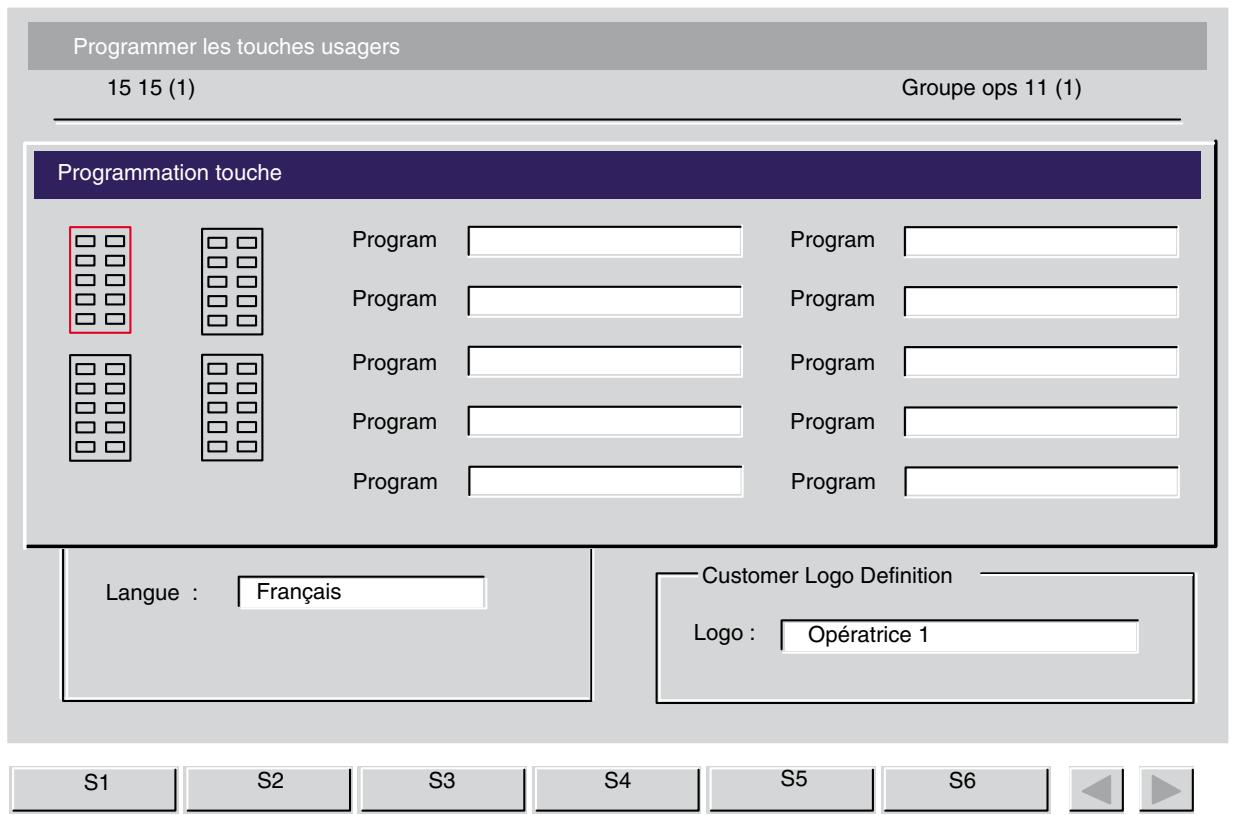Select the bottom-right key block icon
Viewport: 1234px width, 815px height.
click(232, 407)
